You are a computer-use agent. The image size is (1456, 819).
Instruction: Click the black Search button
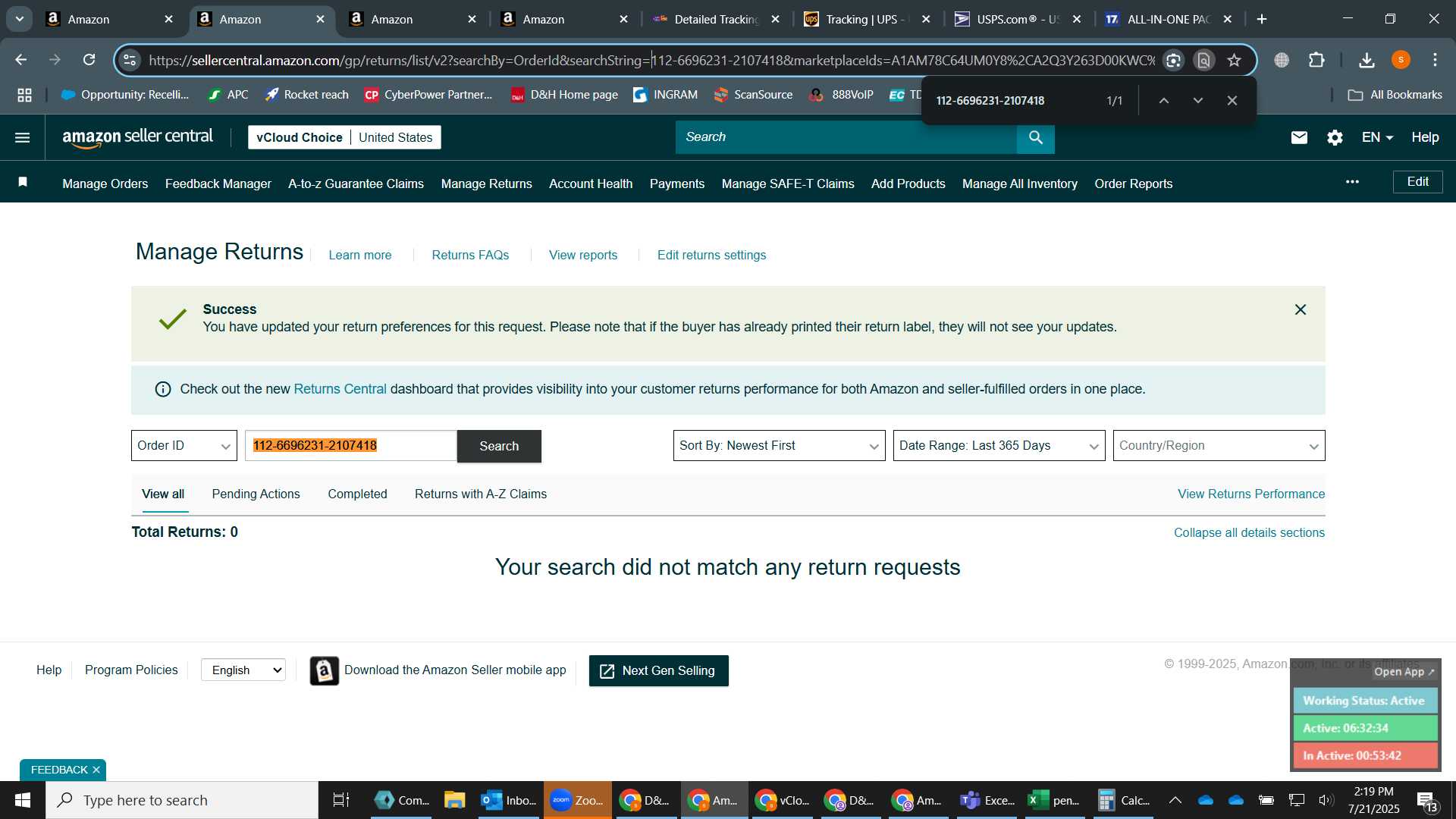tap(499, 446)
